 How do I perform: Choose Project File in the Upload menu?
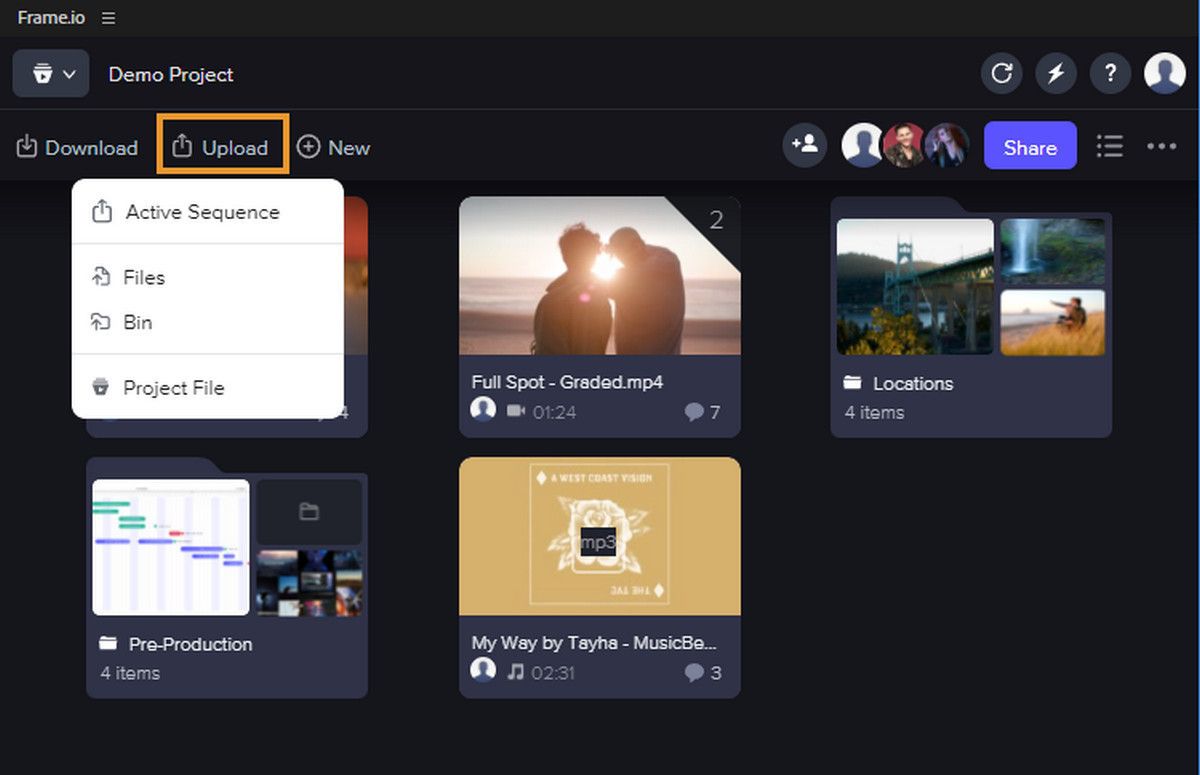(174, 387)
